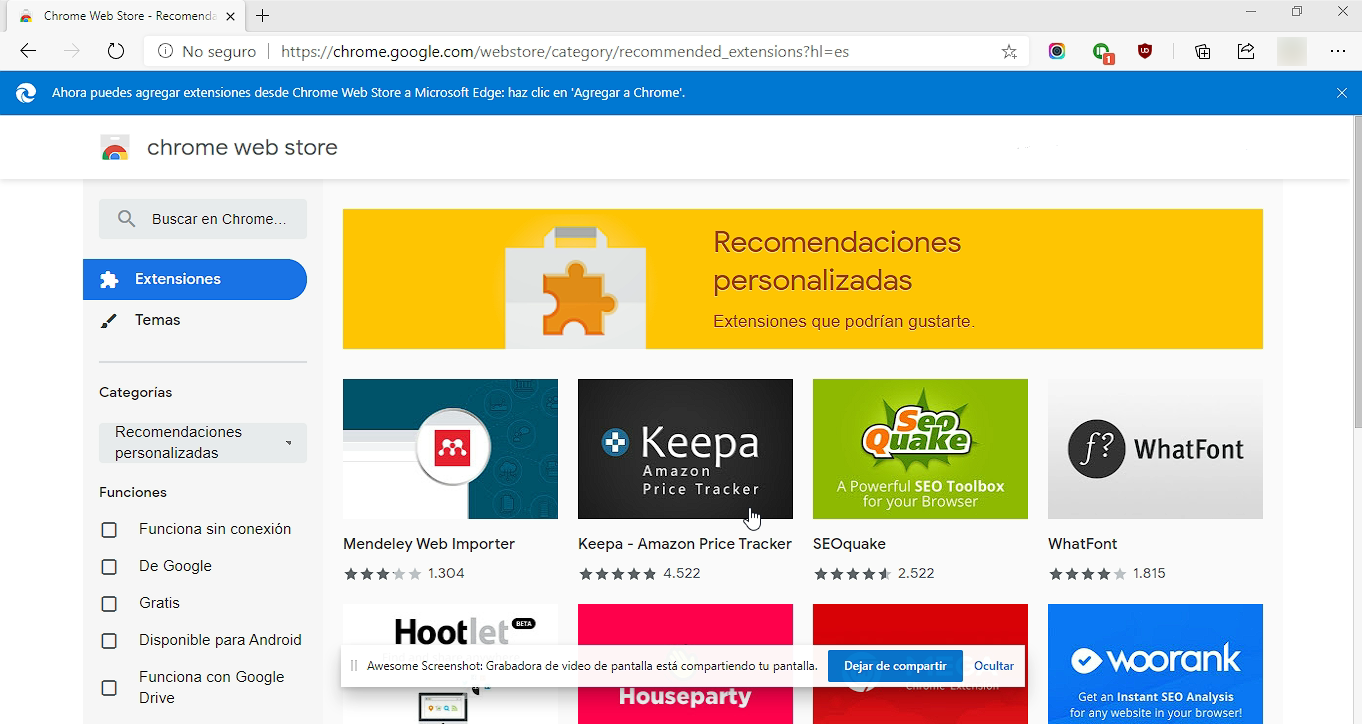This screenshot has width=1362, height=724.
Task: Click the address bar URL
Action: [x=565, y=51]
